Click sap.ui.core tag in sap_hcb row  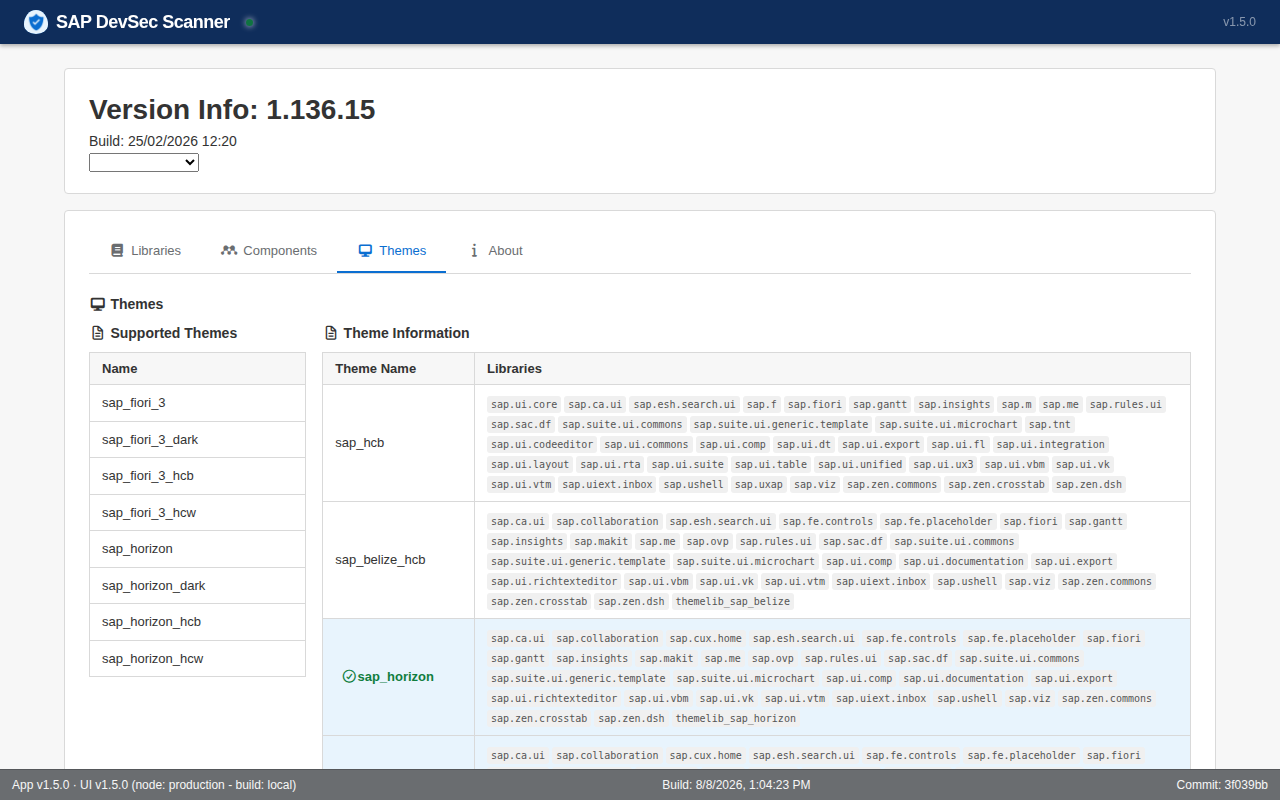point(524,405)
